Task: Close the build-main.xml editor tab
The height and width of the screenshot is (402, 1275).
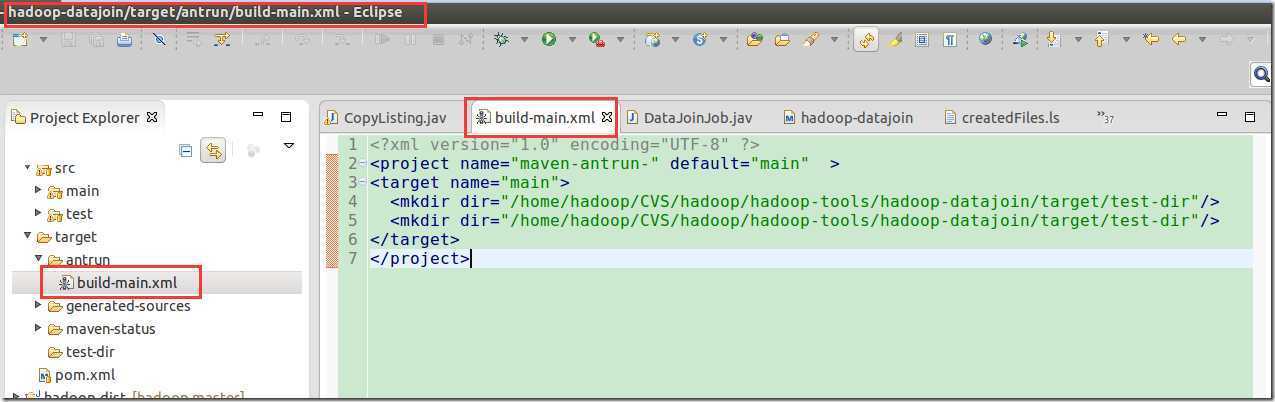Action: (606, 118)
